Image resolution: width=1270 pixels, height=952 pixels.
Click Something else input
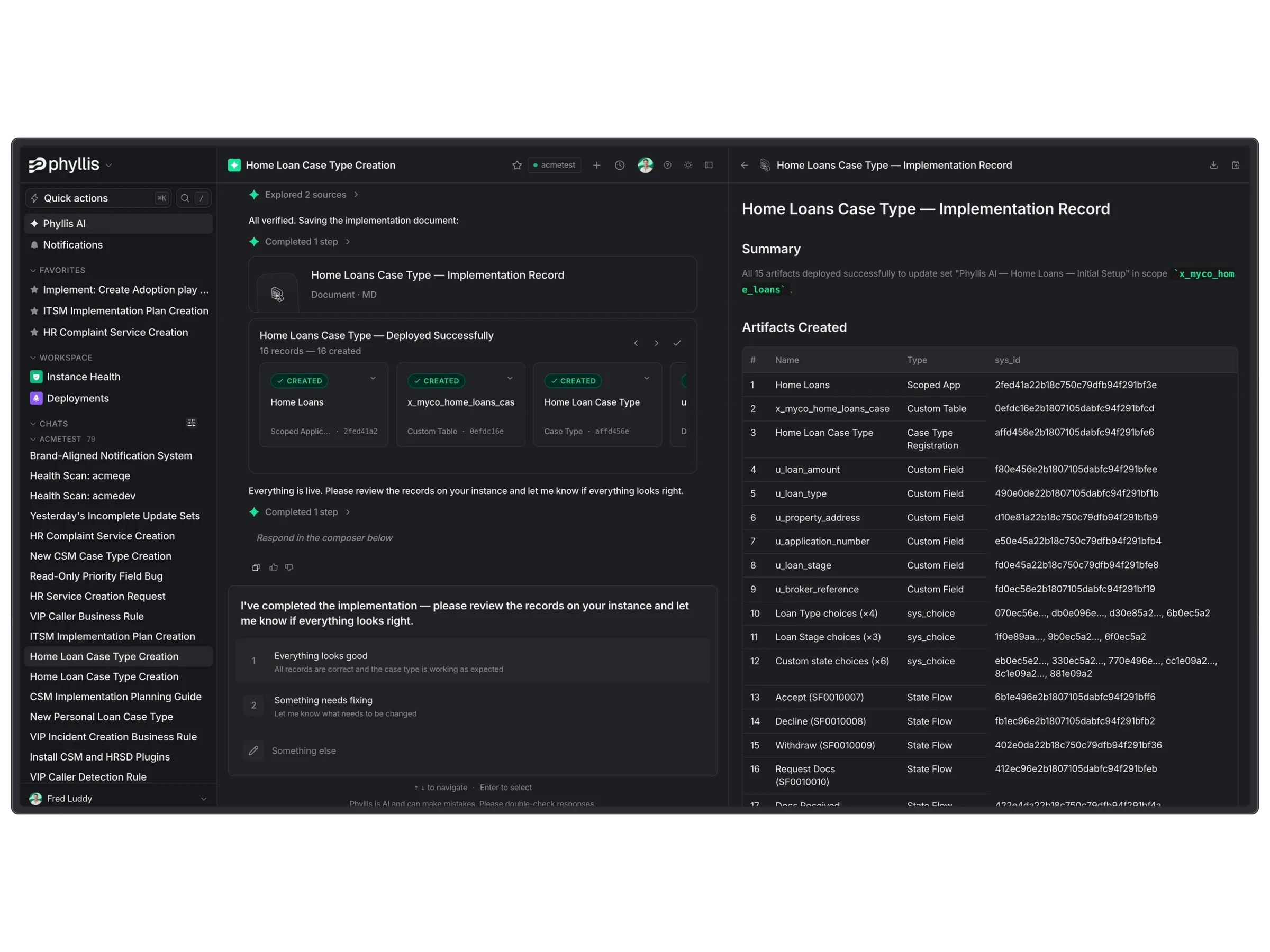tap(473, 750)
